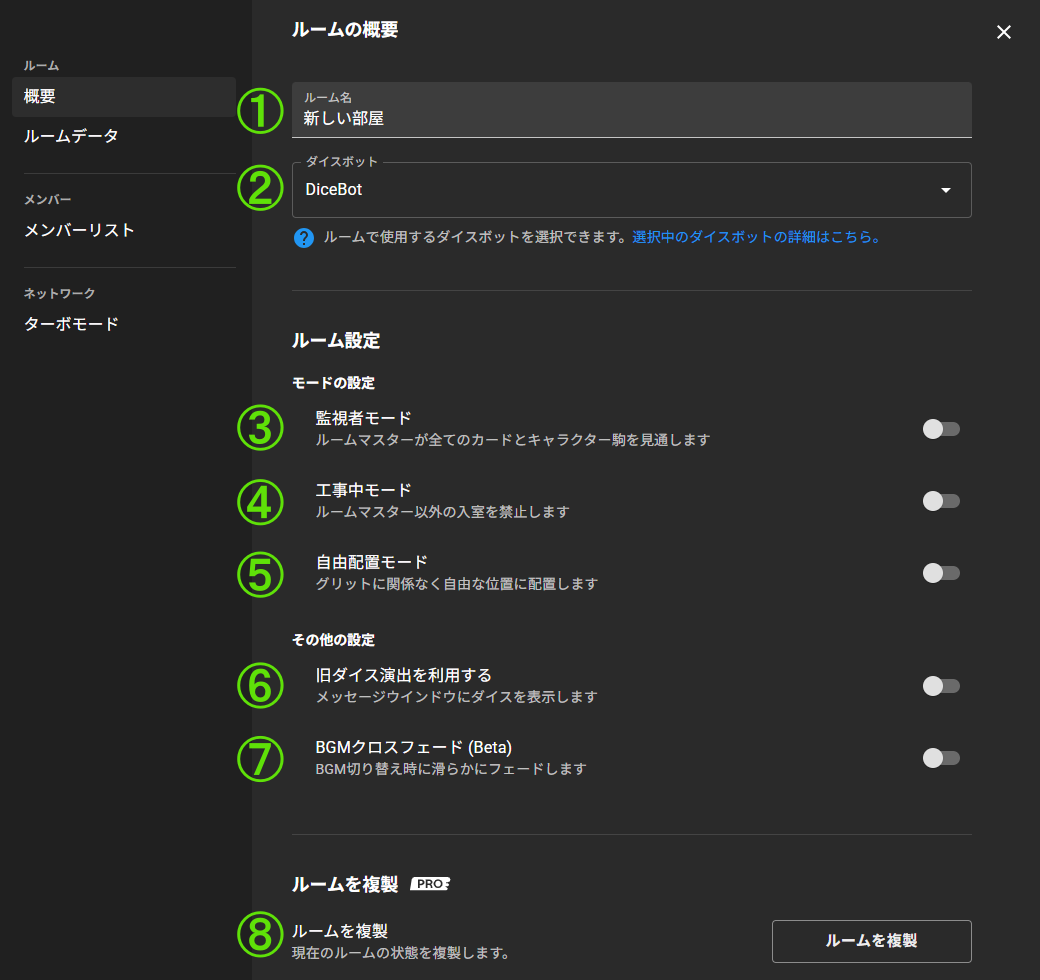Screen dimensions: 1040x980
Task: Click the blue question mark help icon
Action: click(304, 238)
